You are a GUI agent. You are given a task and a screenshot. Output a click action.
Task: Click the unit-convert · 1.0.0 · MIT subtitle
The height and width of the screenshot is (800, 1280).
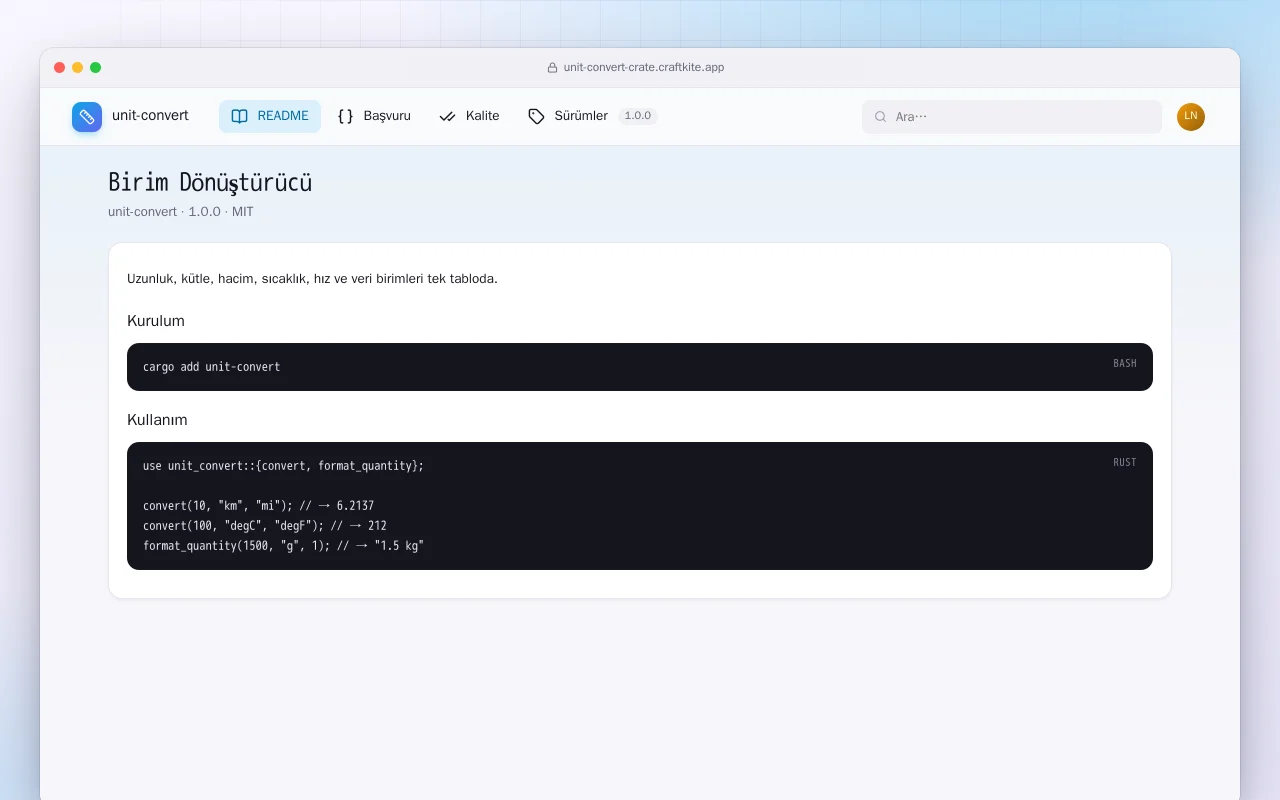pos(181,212)
